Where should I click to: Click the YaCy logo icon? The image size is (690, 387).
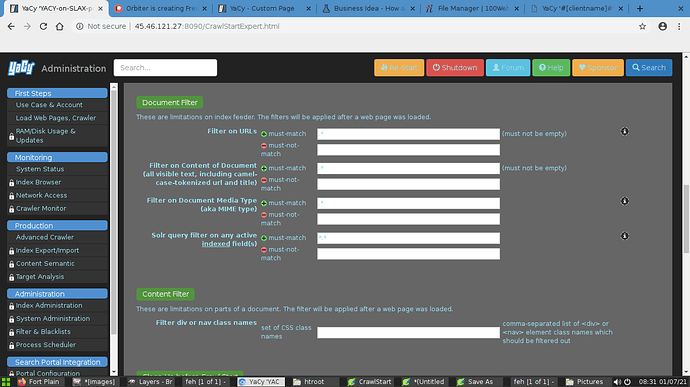(x=21, y=68)
